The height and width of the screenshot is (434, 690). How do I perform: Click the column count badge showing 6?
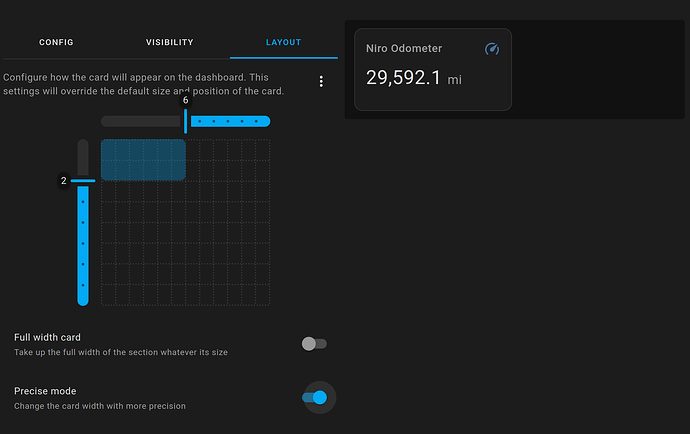(185, 100)
